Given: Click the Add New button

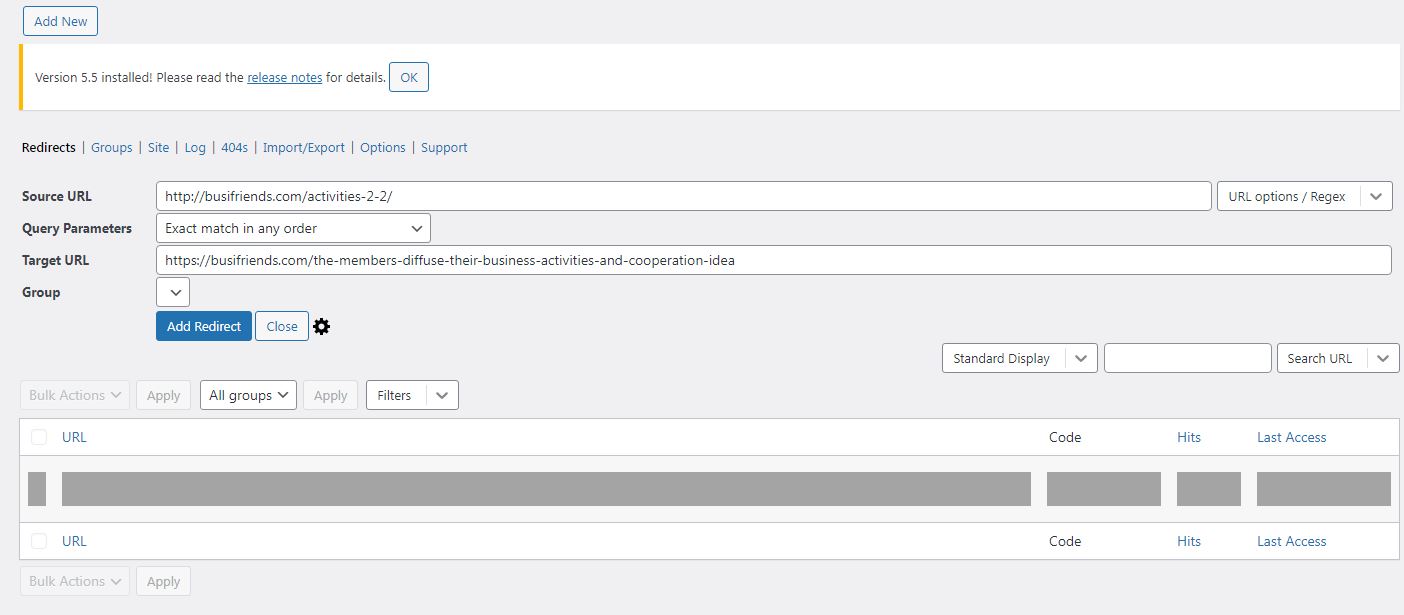Looking at the screenshot, I should tap(61, 21).
